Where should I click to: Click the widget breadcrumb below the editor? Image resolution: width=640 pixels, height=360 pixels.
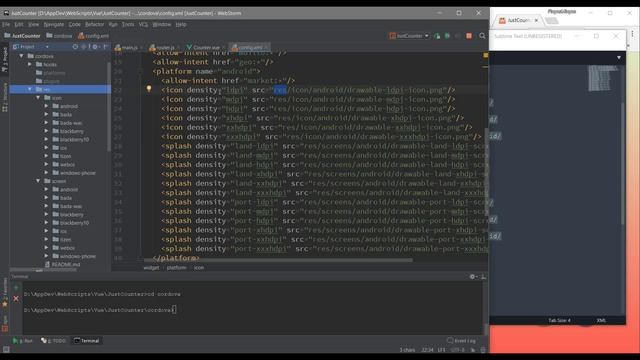pos(151,268)
